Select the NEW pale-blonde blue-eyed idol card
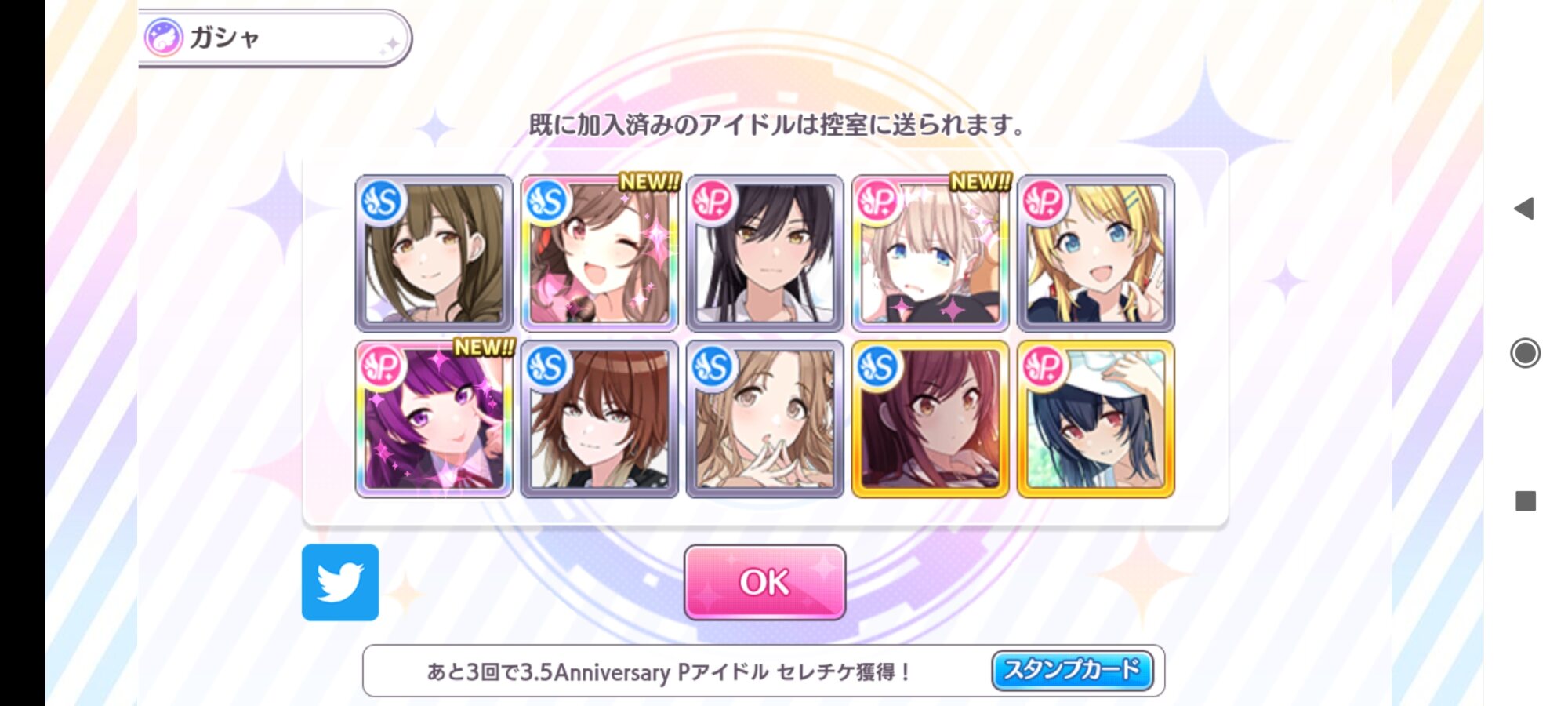This screenshot has width=1568, height=706. click(x=930, y=253)
